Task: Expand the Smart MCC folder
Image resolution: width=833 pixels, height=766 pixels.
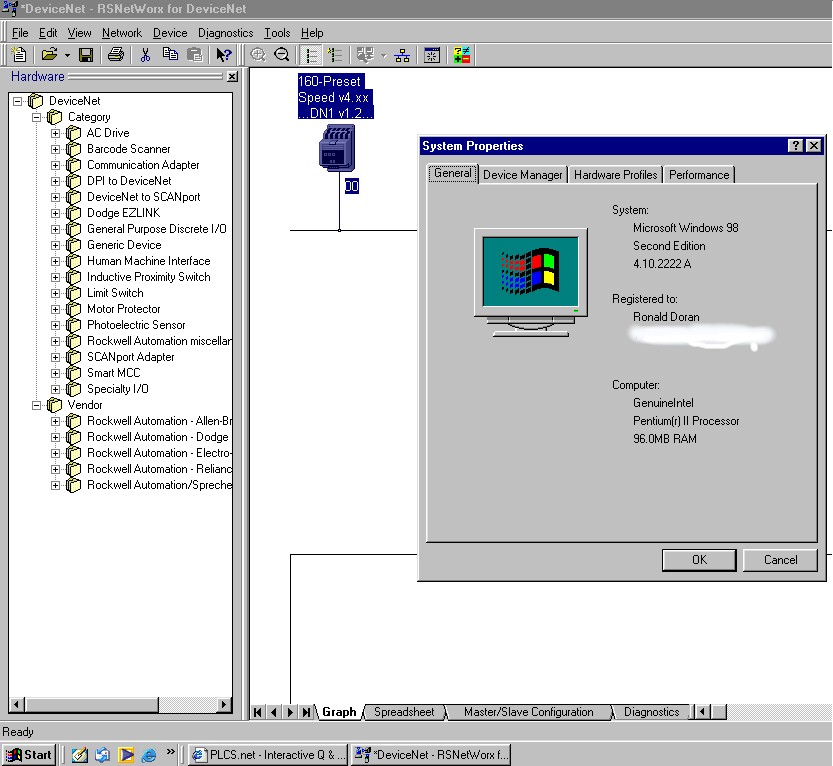Action: click(x=55, y=373)
